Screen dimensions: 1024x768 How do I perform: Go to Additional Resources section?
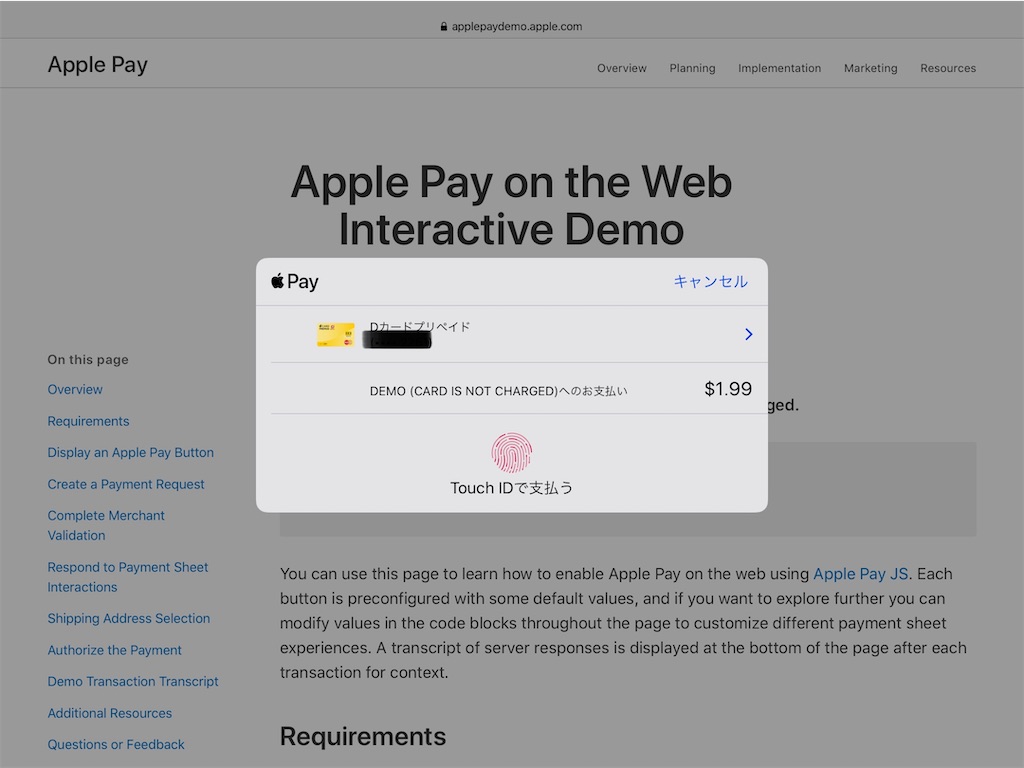110,713
